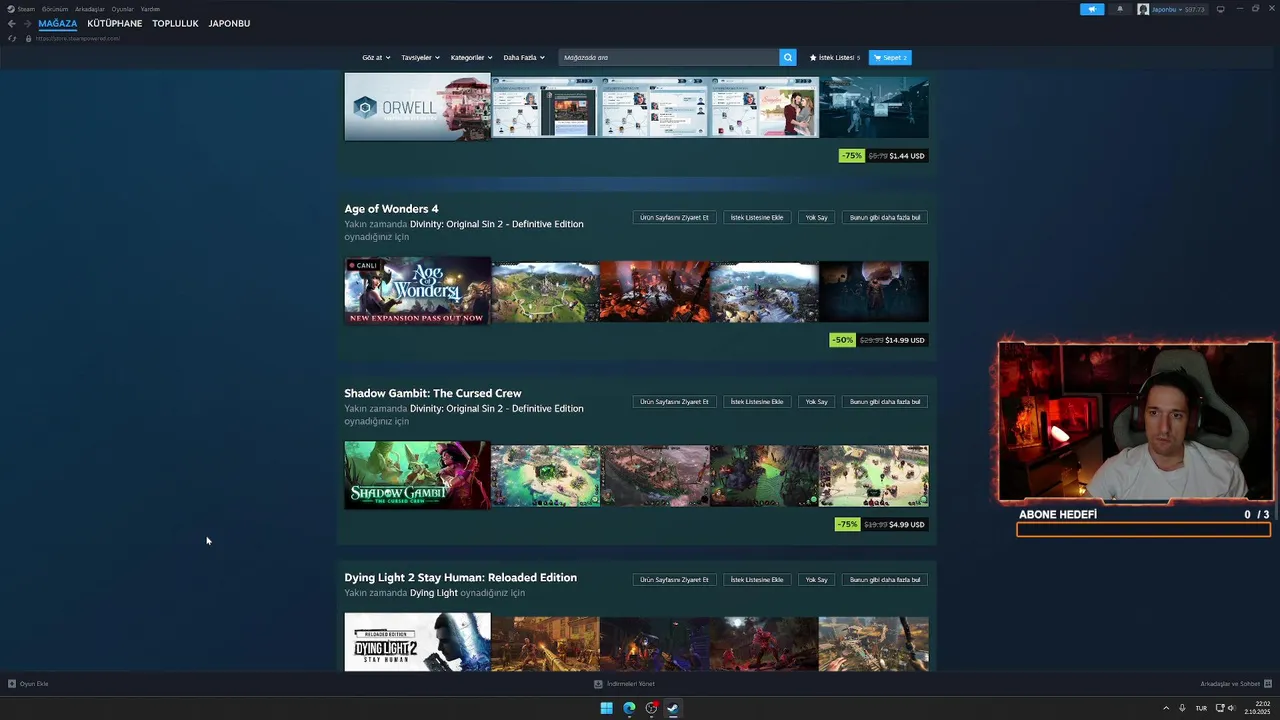Open the Arkadaşlar ve Sohbet chat icon
This screenshot has height=720, width=1280.
(x=1268, y=684)
